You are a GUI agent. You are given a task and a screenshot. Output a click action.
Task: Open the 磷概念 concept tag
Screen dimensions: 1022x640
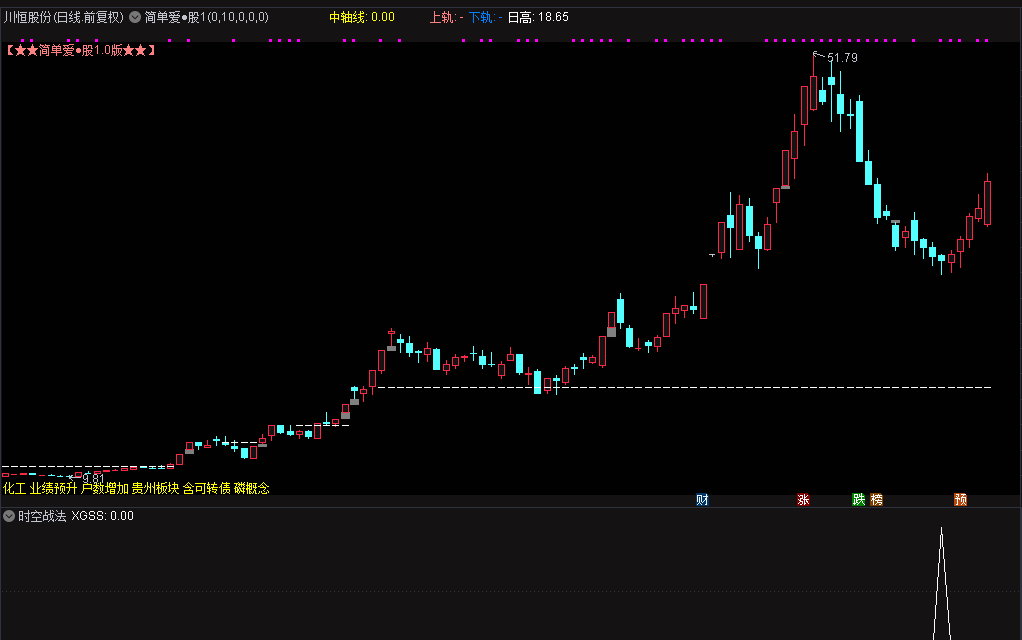tap(252, 488)
